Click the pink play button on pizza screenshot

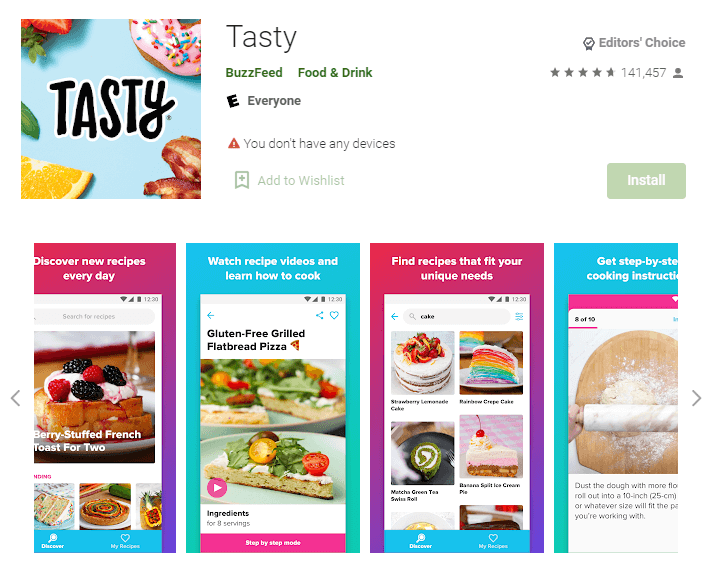pos(217,488)
